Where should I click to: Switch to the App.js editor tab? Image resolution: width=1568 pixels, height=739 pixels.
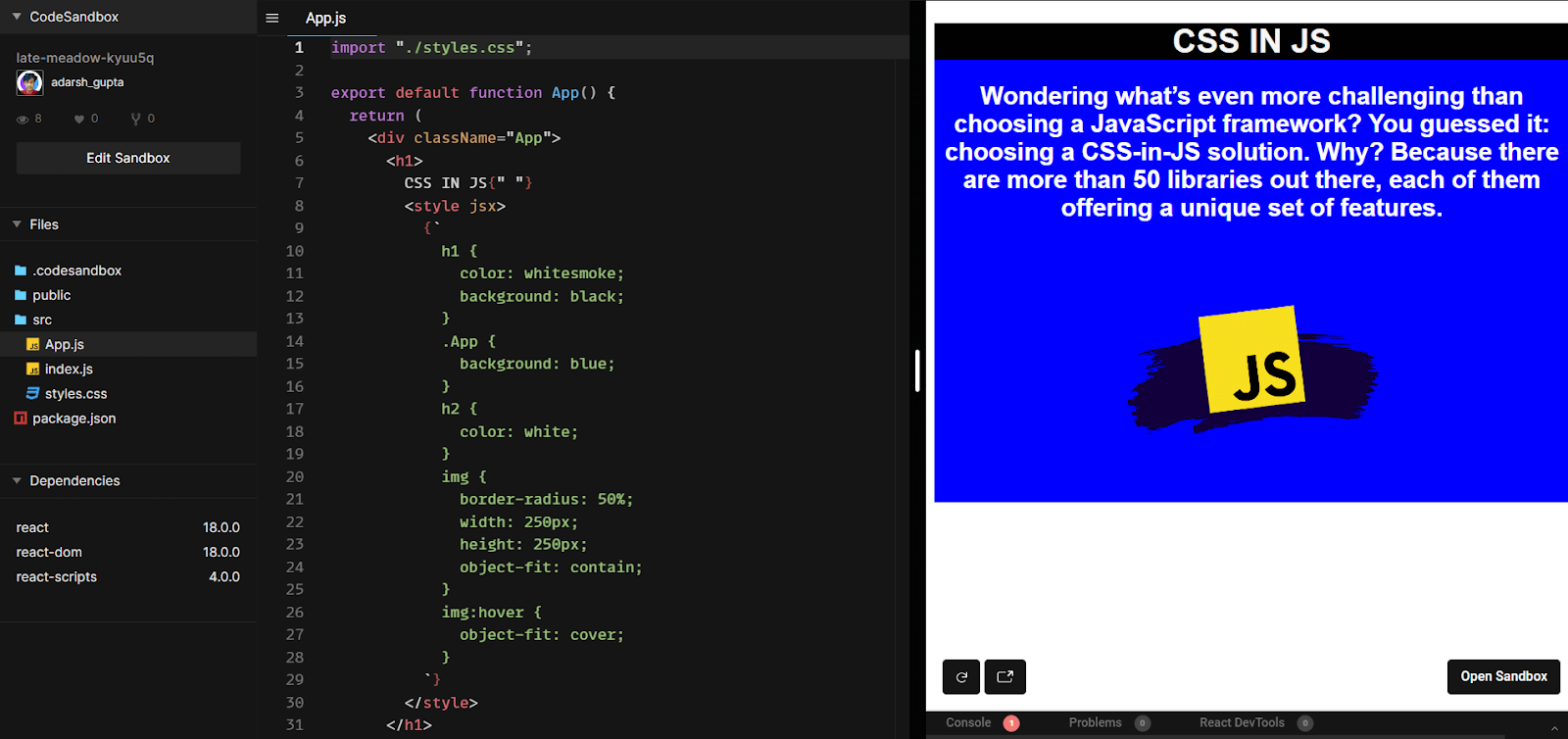[x=325, y=18]
